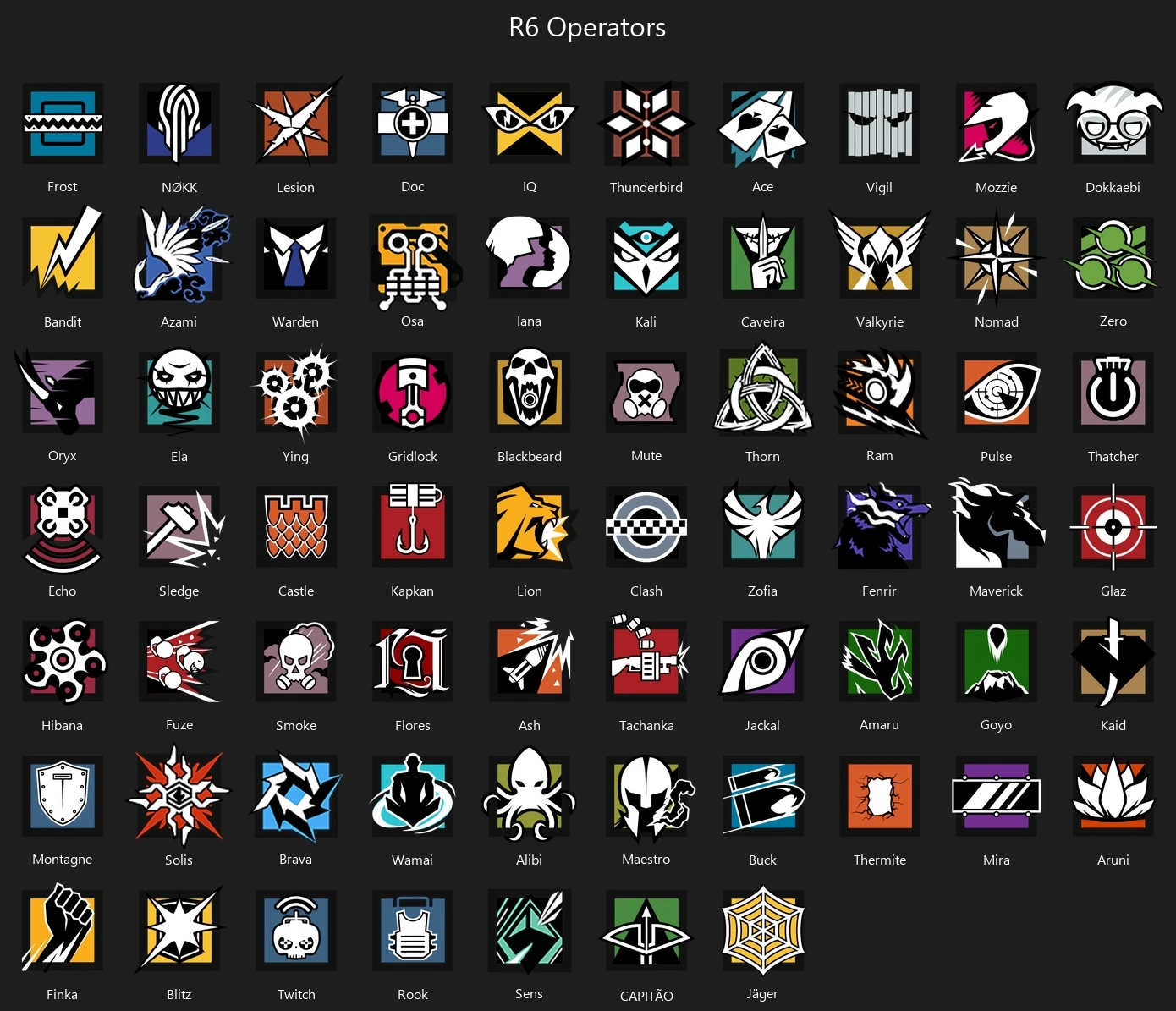Select the Twitch drone icon

click(x=296, y=930)
